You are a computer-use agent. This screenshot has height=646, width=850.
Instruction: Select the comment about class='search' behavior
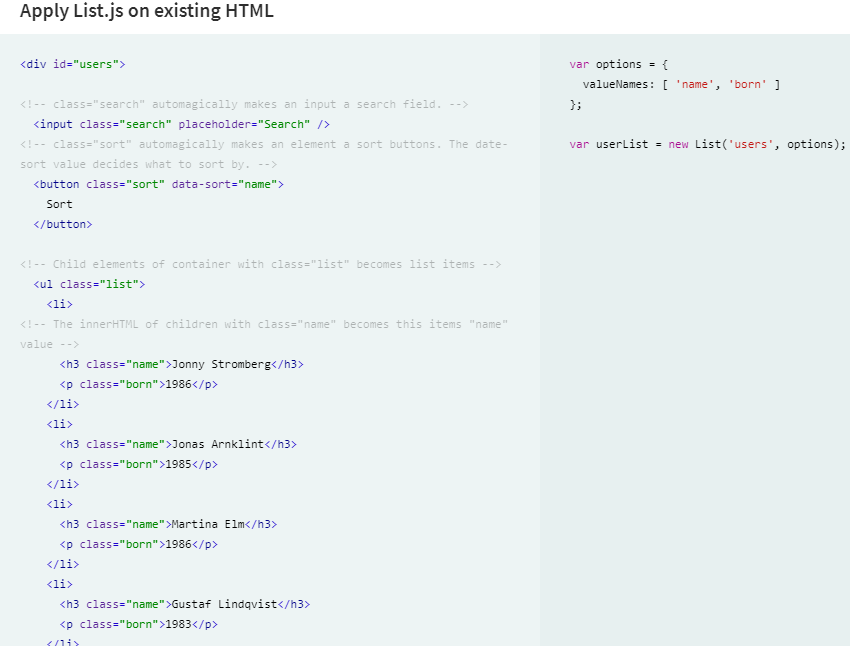pos(244,103)
